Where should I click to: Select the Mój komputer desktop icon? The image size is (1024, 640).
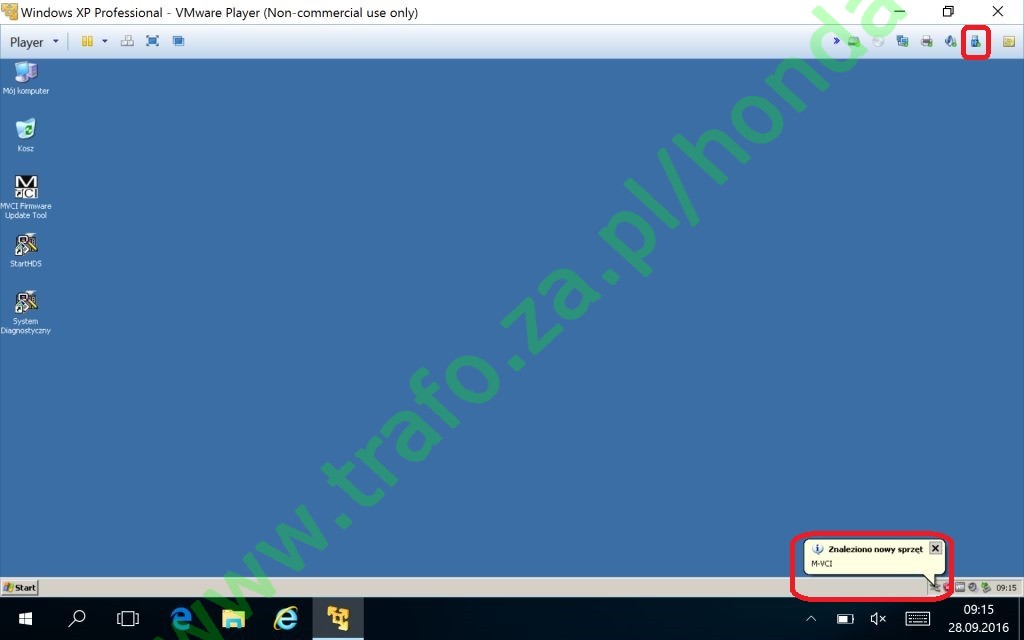25,78
